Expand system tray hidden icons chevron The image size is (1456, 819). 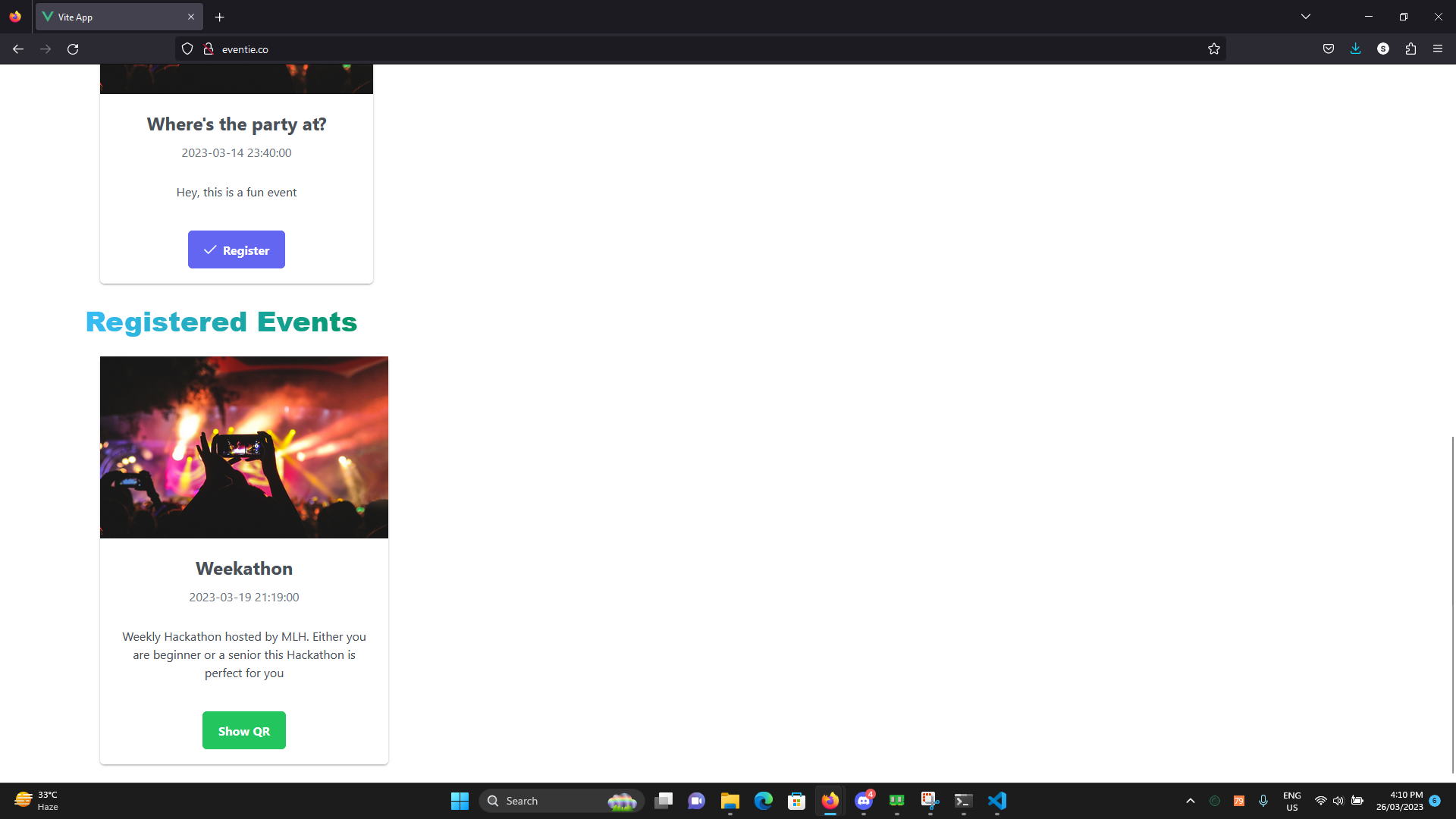1190,801
